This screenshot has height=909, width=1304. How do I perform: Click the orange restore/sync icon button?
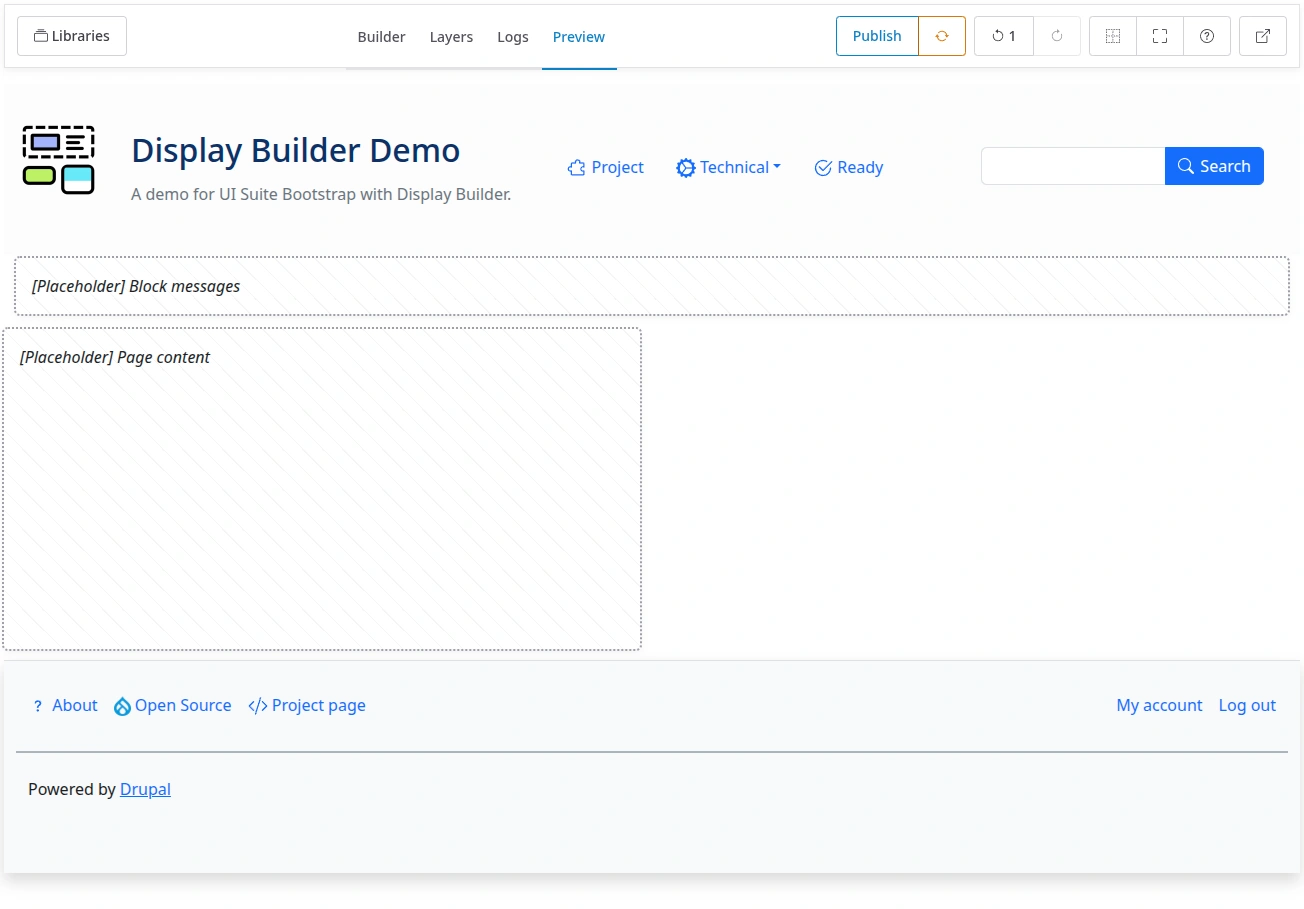click(941, 36)
